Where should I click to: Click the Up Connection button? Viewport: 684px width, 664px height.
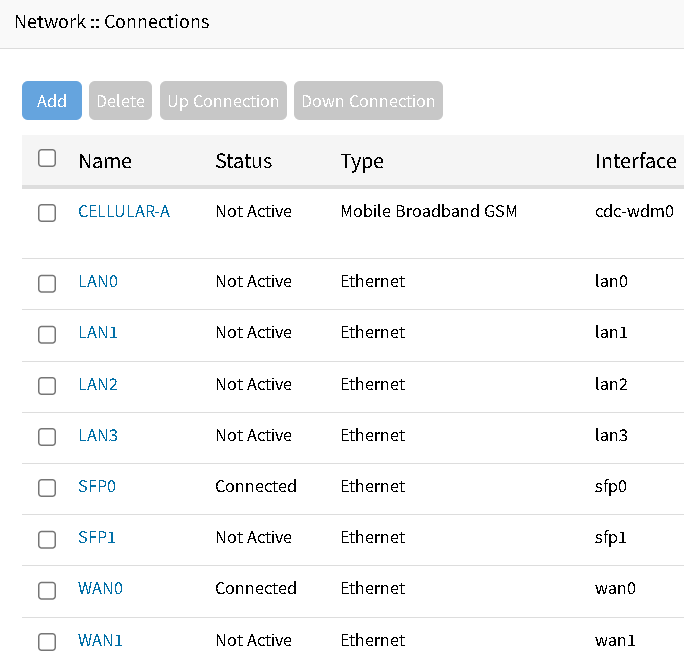pos(223,101)
